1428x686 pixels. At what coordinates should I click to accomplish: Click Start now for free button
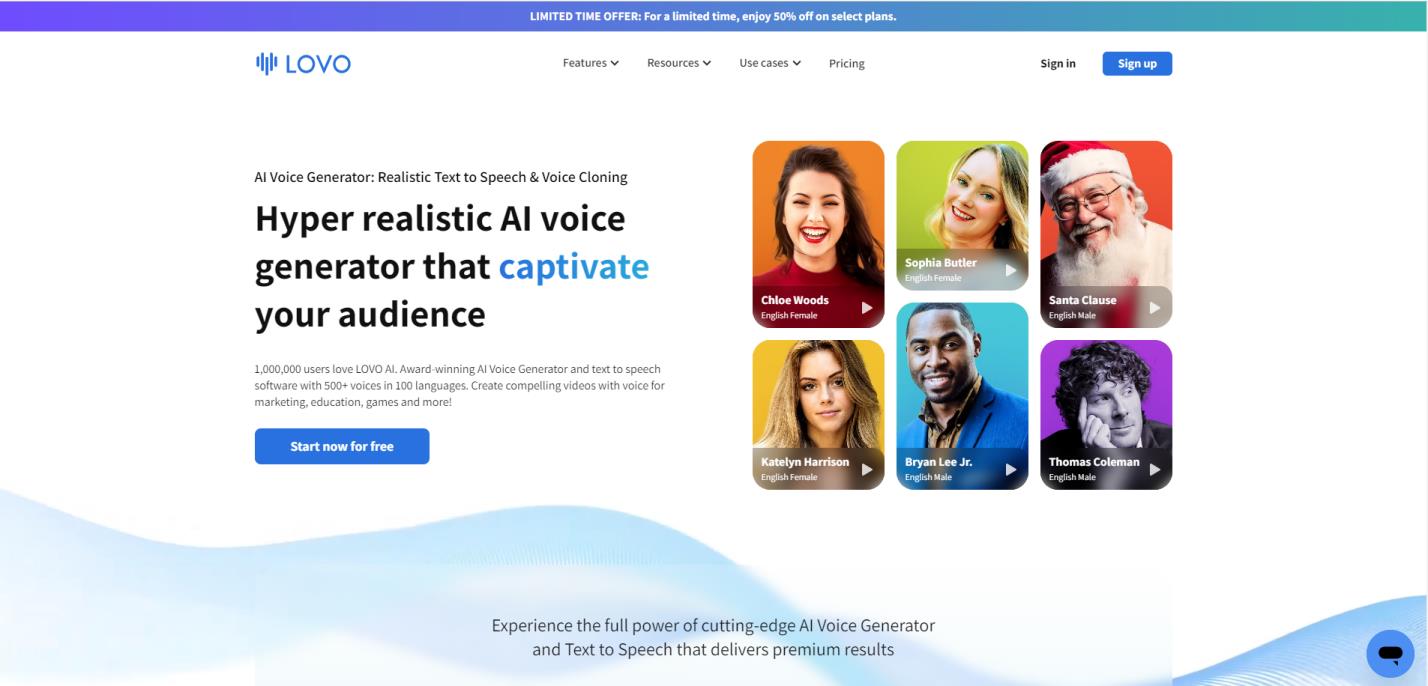coord(342,446)
